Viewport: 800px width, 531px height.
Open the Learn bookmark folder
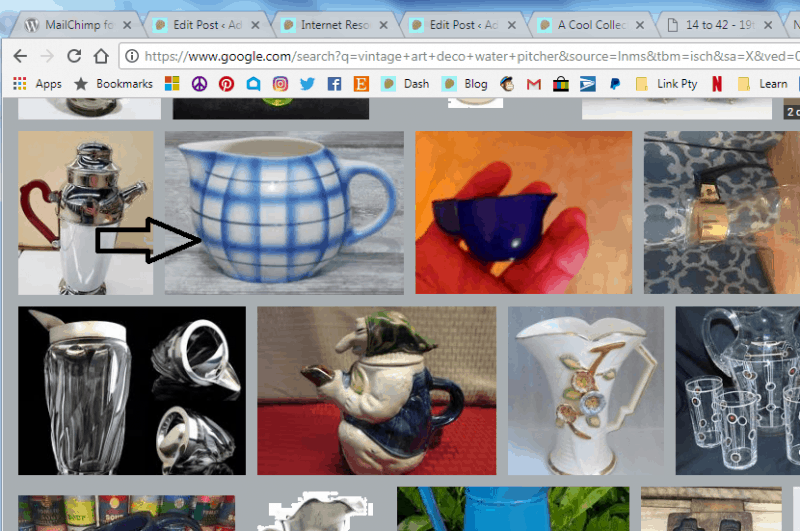[x=762, y=84]
